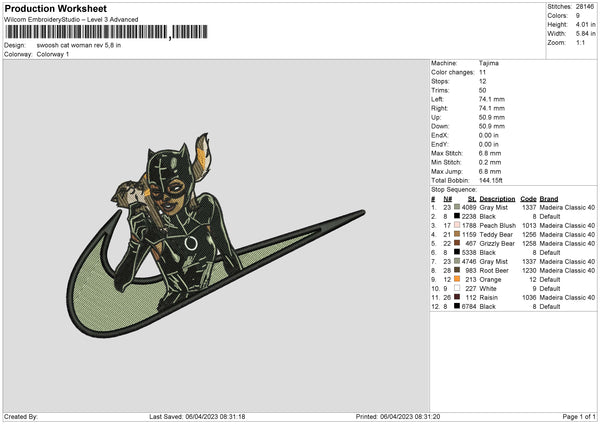Click the Min Stitch value '0.2 mm'
The width and height of the screenshot is (600, 424).
[x=490, y=162]
